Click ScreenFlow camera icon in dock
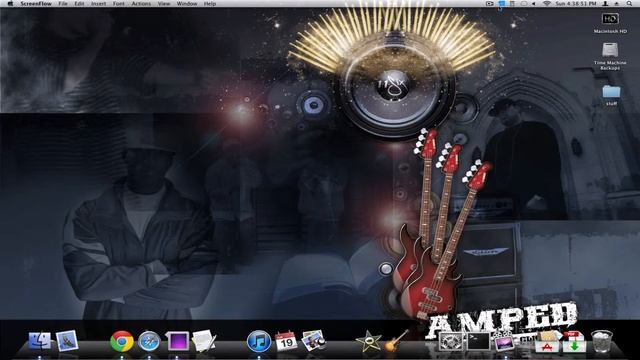640x360 pixels. click(505, 341)
